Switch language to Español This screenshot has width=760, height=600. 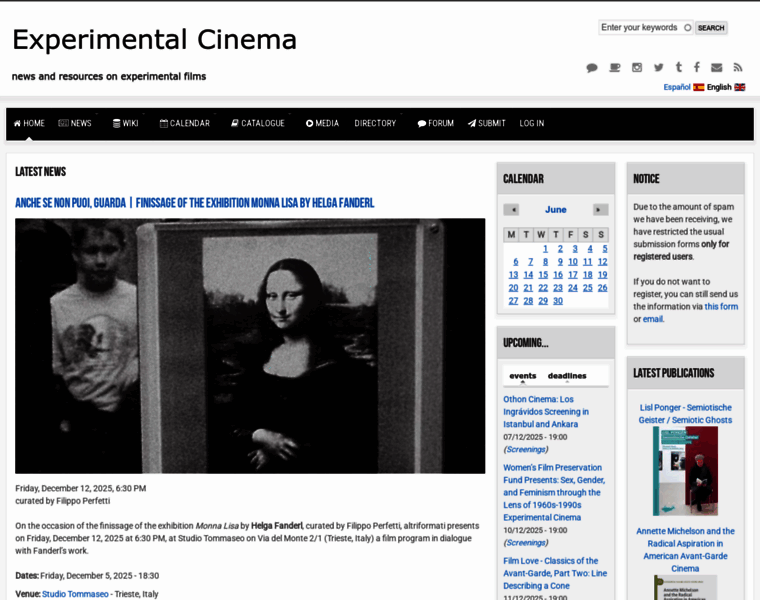coord(677,87)
